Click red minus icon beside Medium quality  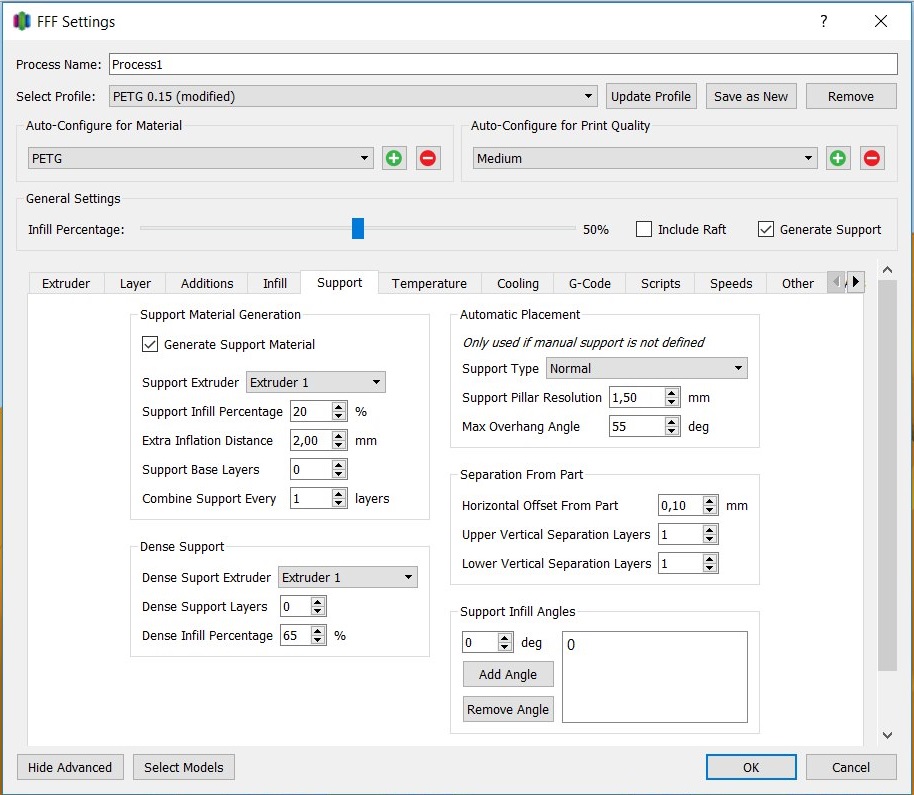tap(872, 158)
